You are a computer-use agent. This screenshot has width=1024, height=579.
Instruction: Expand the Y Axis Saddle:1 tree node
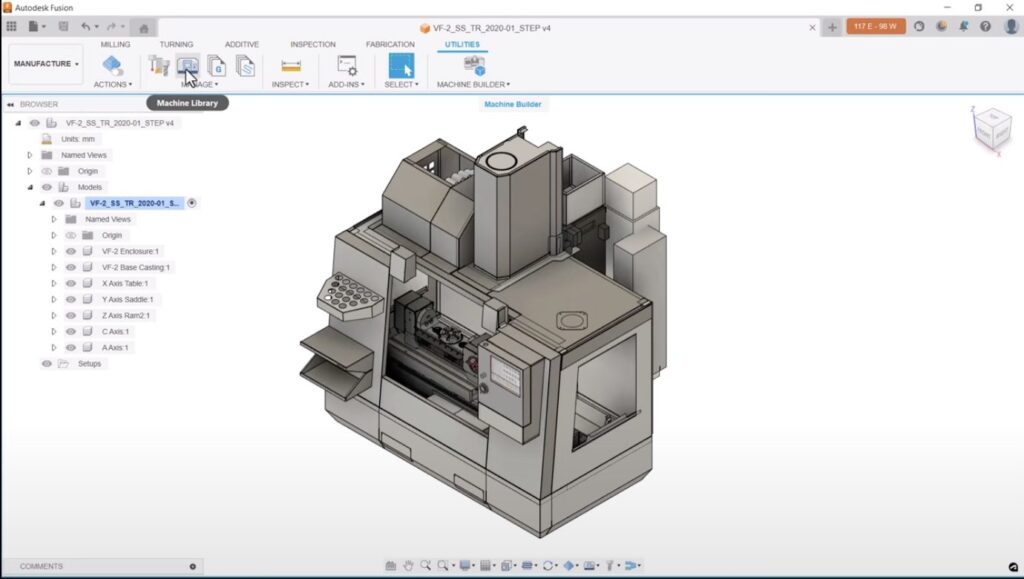[55, 299]
